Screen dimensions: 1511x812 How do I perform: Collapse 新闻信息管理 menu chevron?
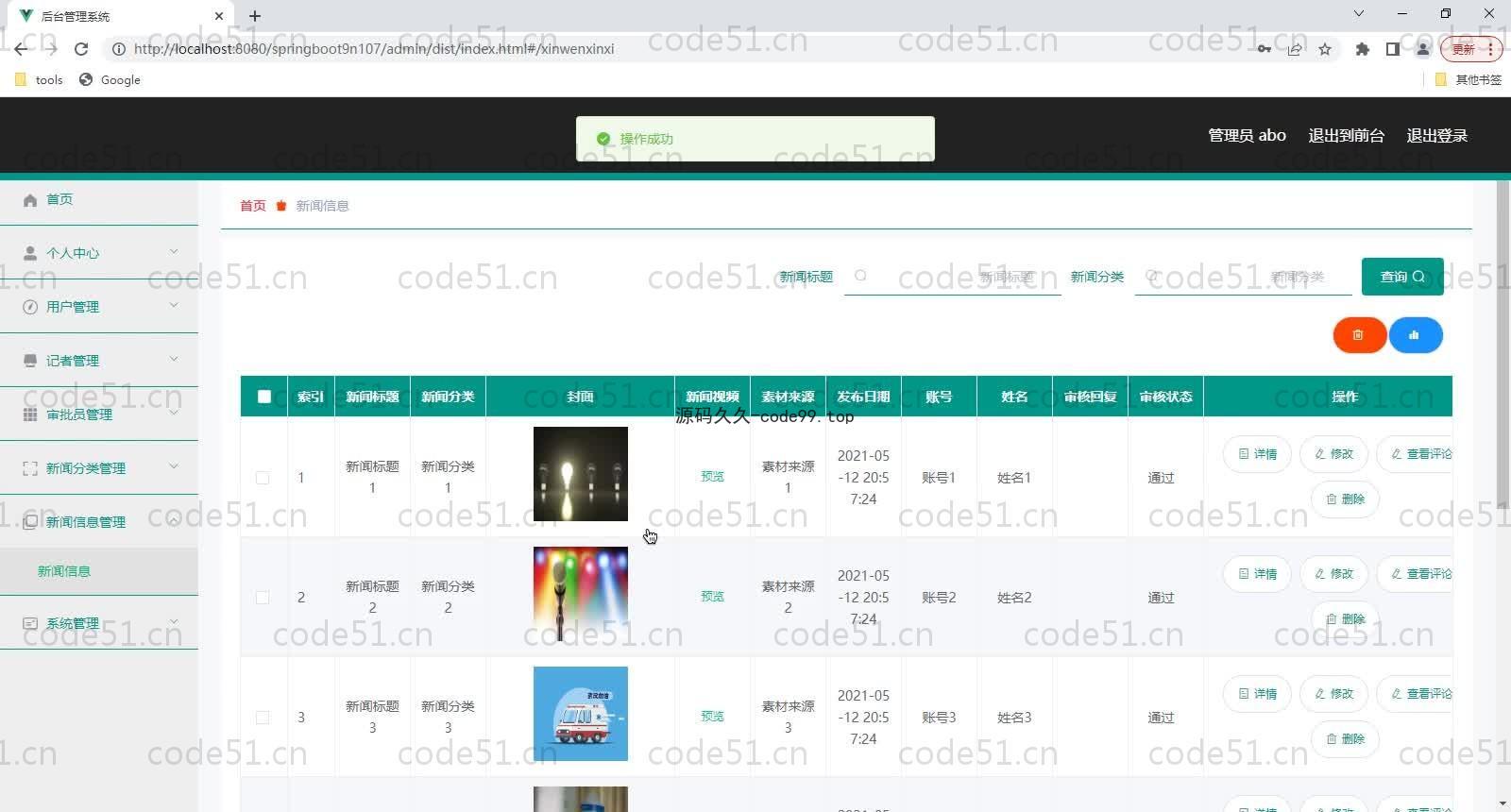[x=174, y=520]
